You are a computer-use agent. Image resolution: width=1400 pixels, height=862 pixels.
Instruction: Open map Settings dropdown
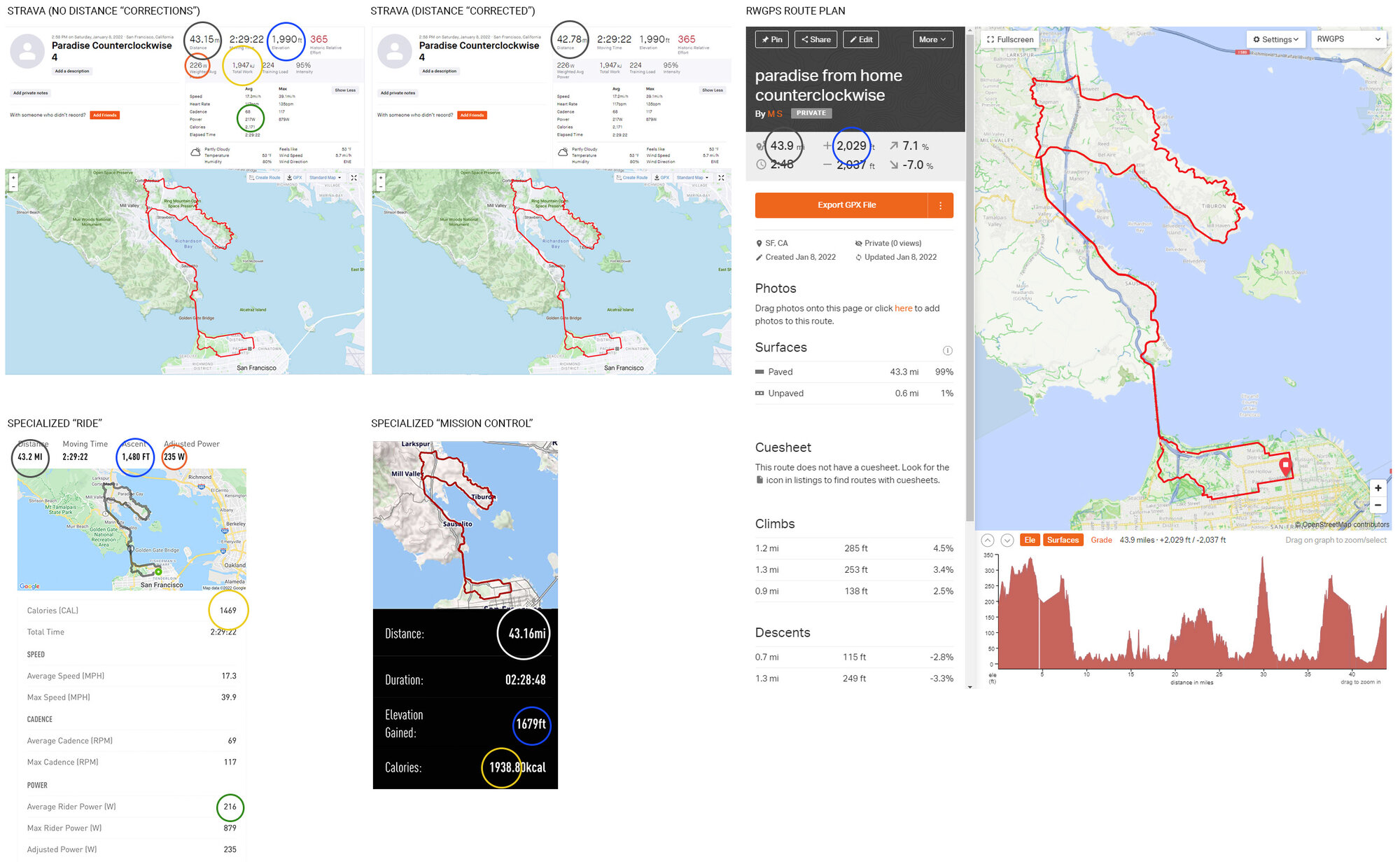pyautogui.click(x=1275, y=40)
